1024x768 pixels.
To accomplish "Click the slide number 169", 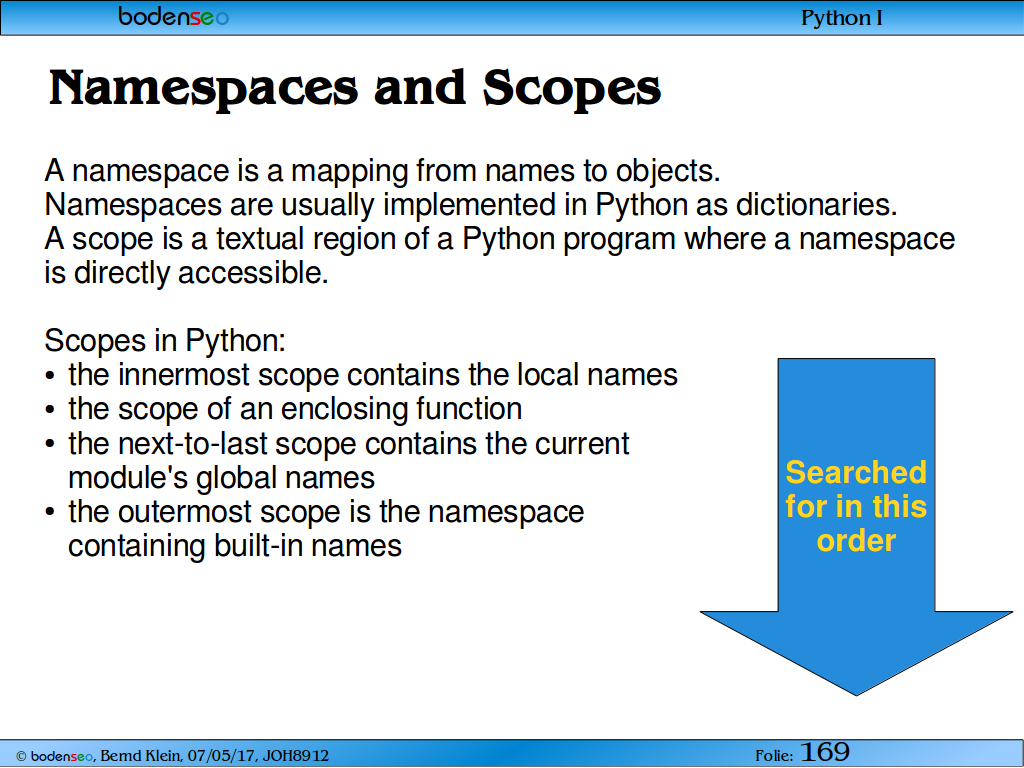I will pos(825,752).
